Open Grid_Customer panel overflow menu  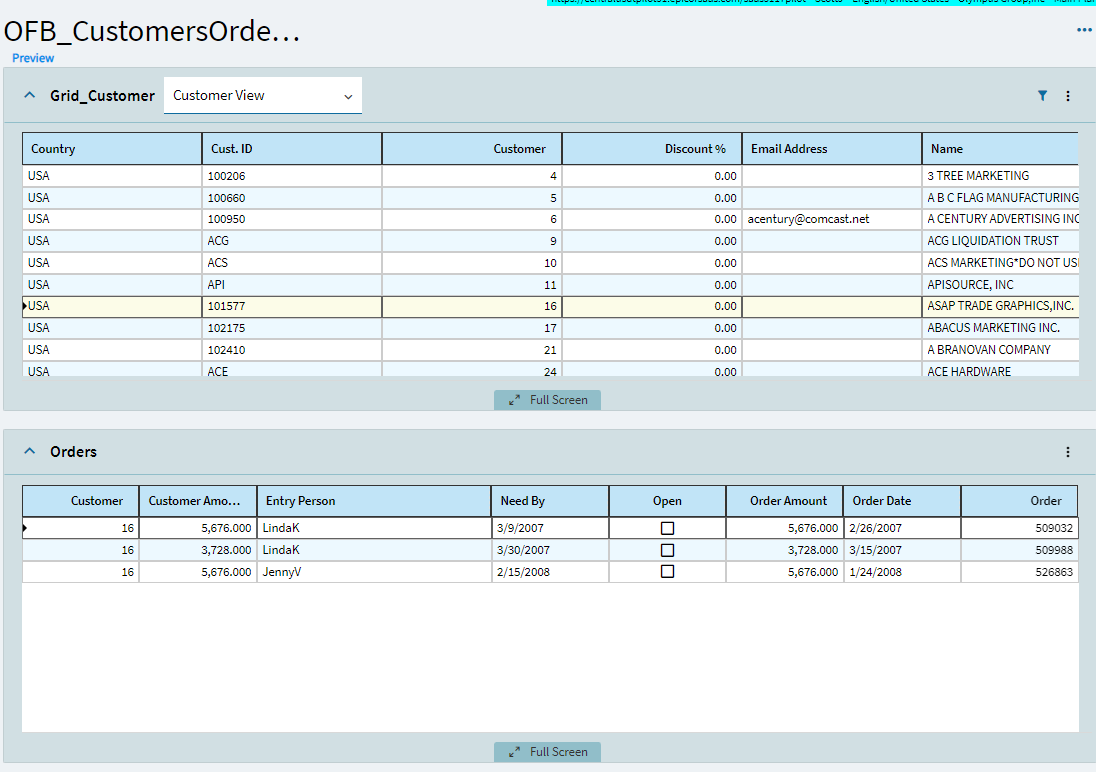tap(1067, 96)
